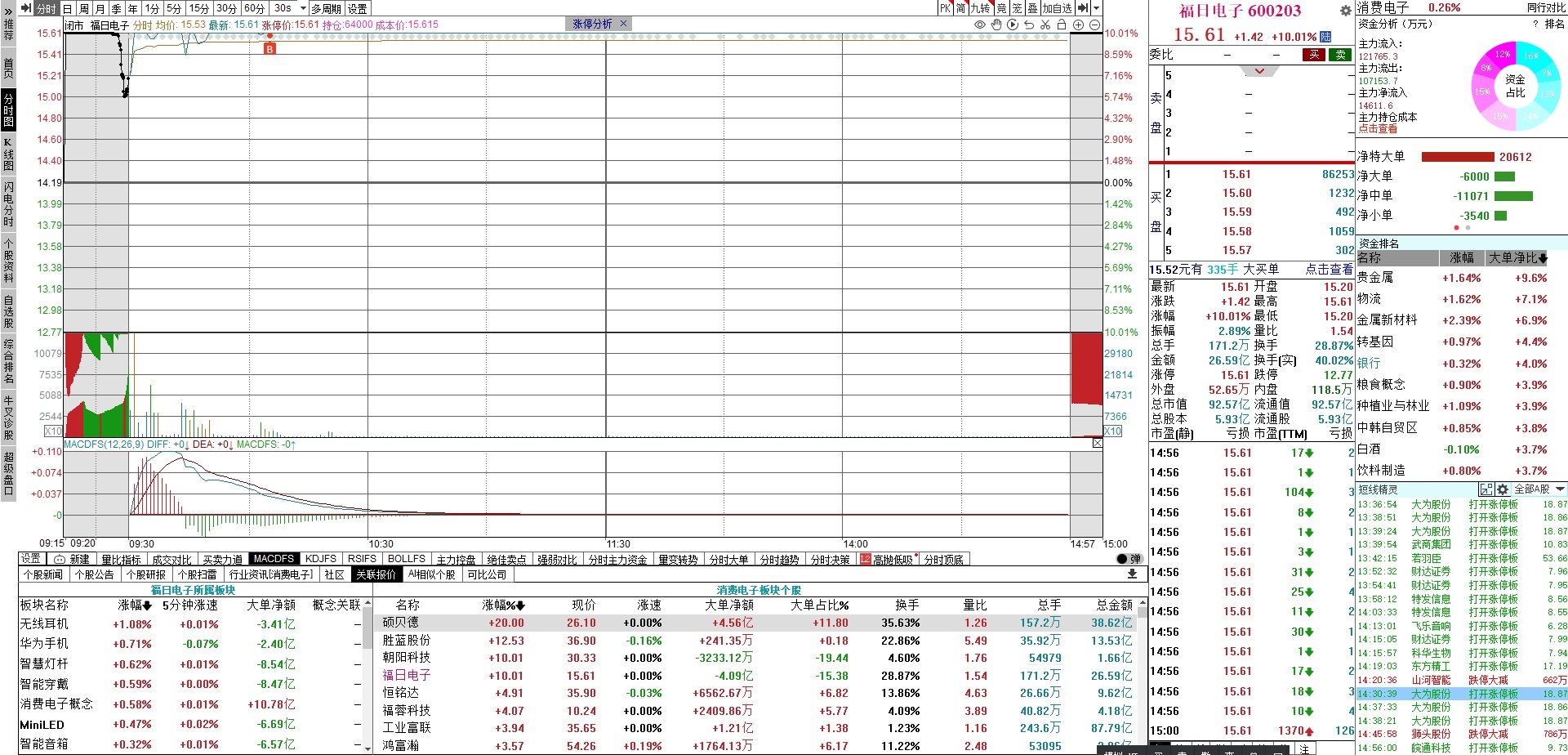Click the 陆 badge beside price change

[x=1325, y=36]
